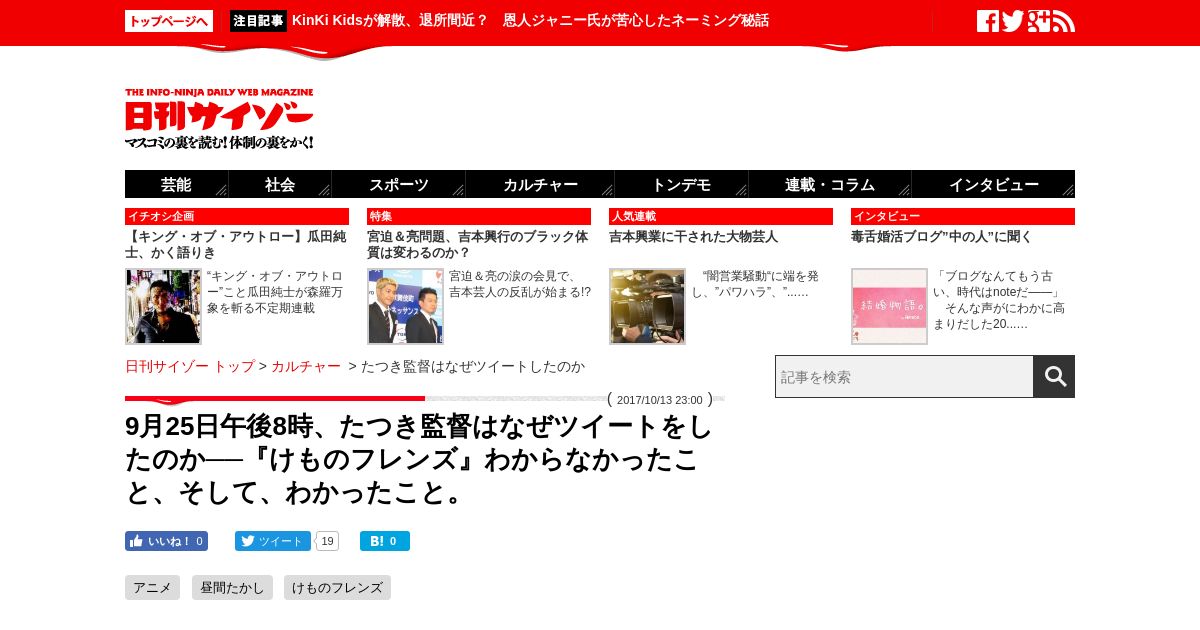Screen dimensions: 1200x630
Task: Open the インタビュー menu tab
Action: [994, 184]
